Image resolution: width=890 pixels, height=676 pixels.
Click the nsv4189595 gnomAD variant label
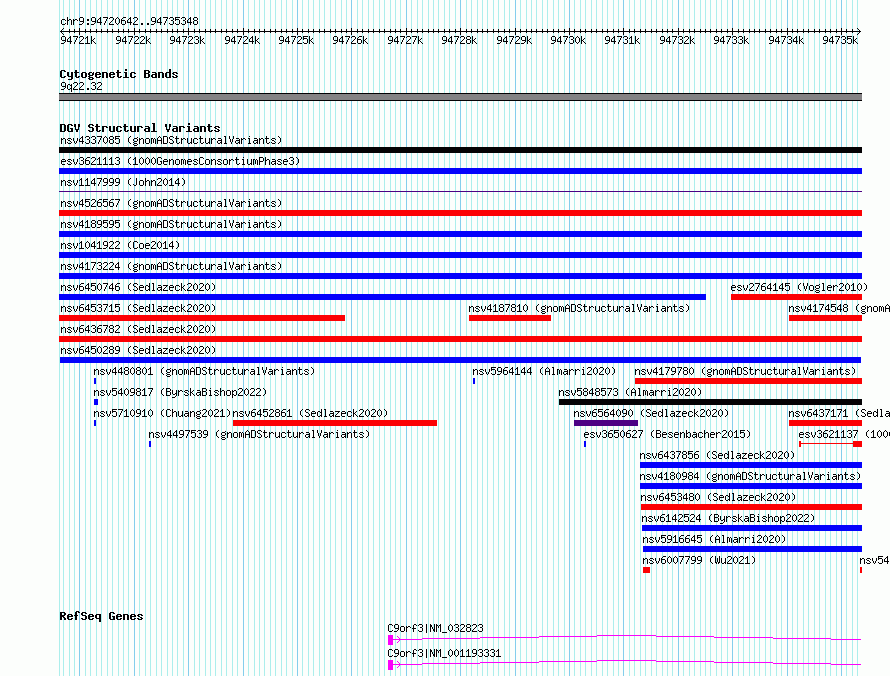click(x=171, y=224)
